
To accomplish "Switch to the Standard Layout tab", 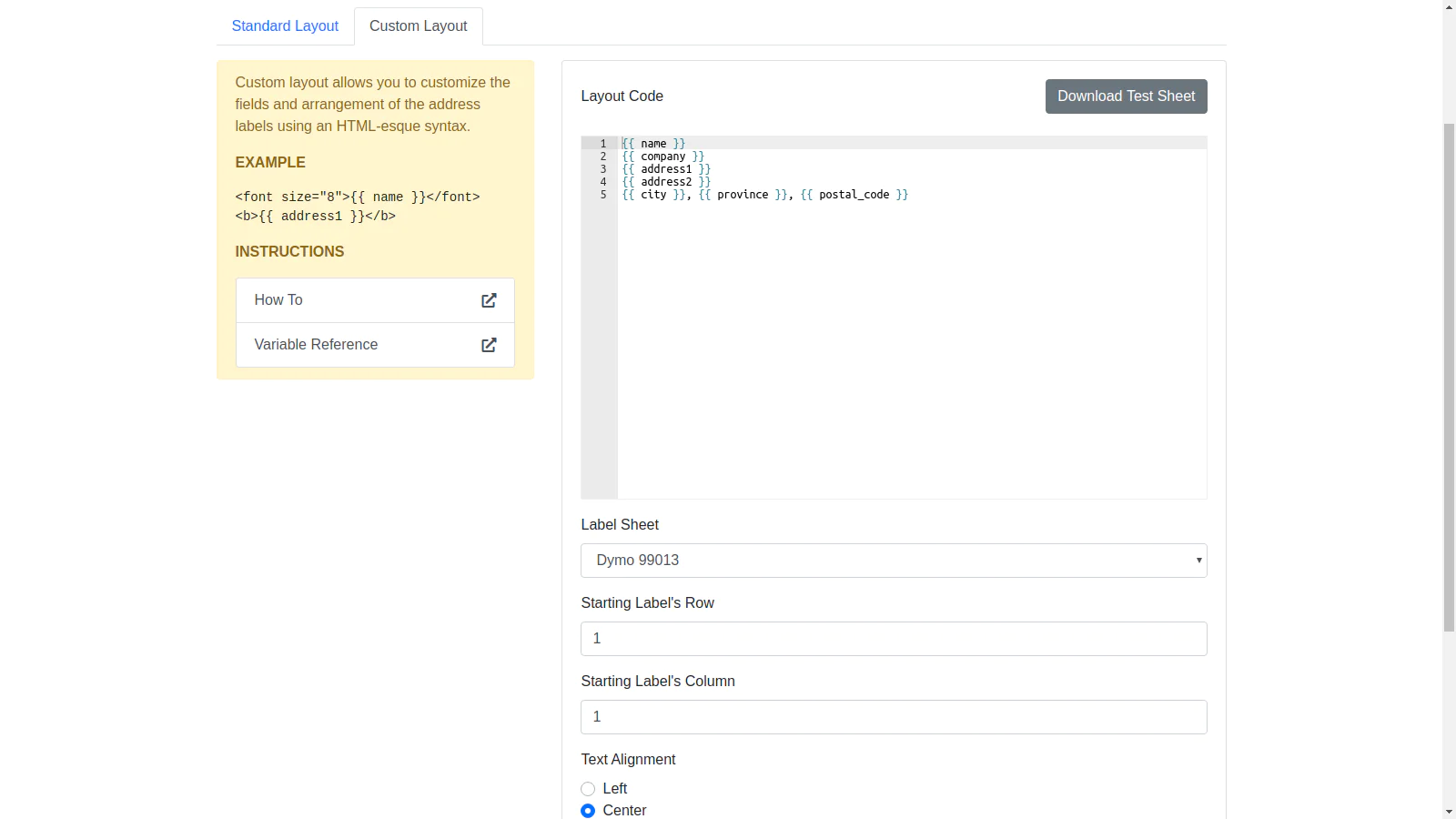I will click(x=285, y=26).
